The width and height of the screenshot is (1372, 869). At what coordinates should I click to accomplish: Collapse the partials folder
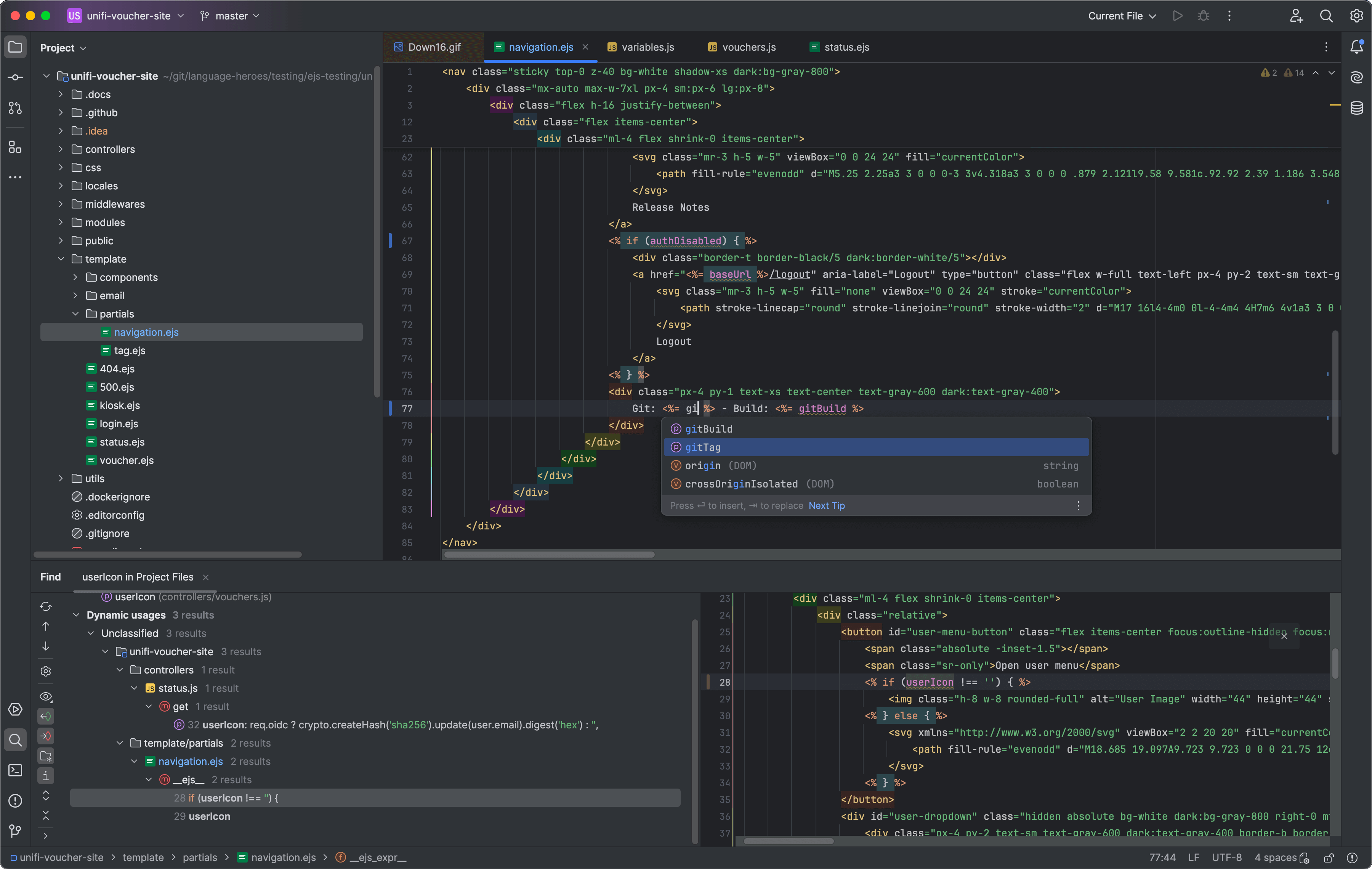point(75,314)
